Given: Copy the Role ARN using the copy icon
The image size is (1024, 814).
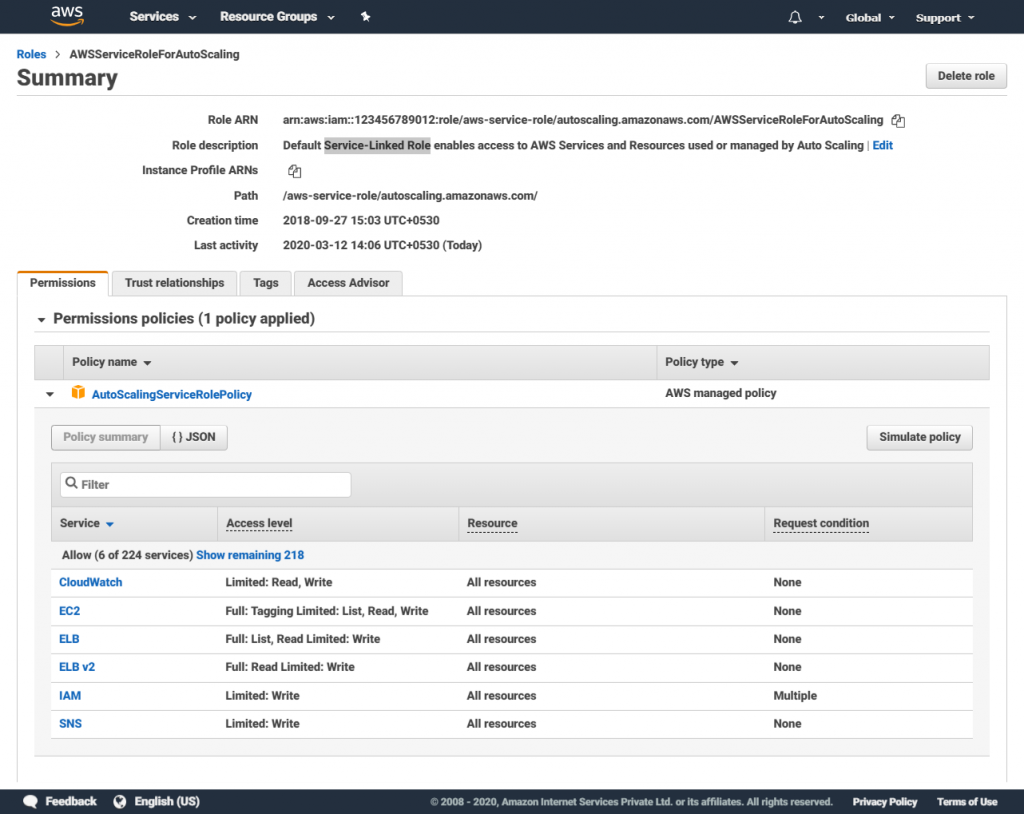Looking at the screenshot, I should pos(897,120).
